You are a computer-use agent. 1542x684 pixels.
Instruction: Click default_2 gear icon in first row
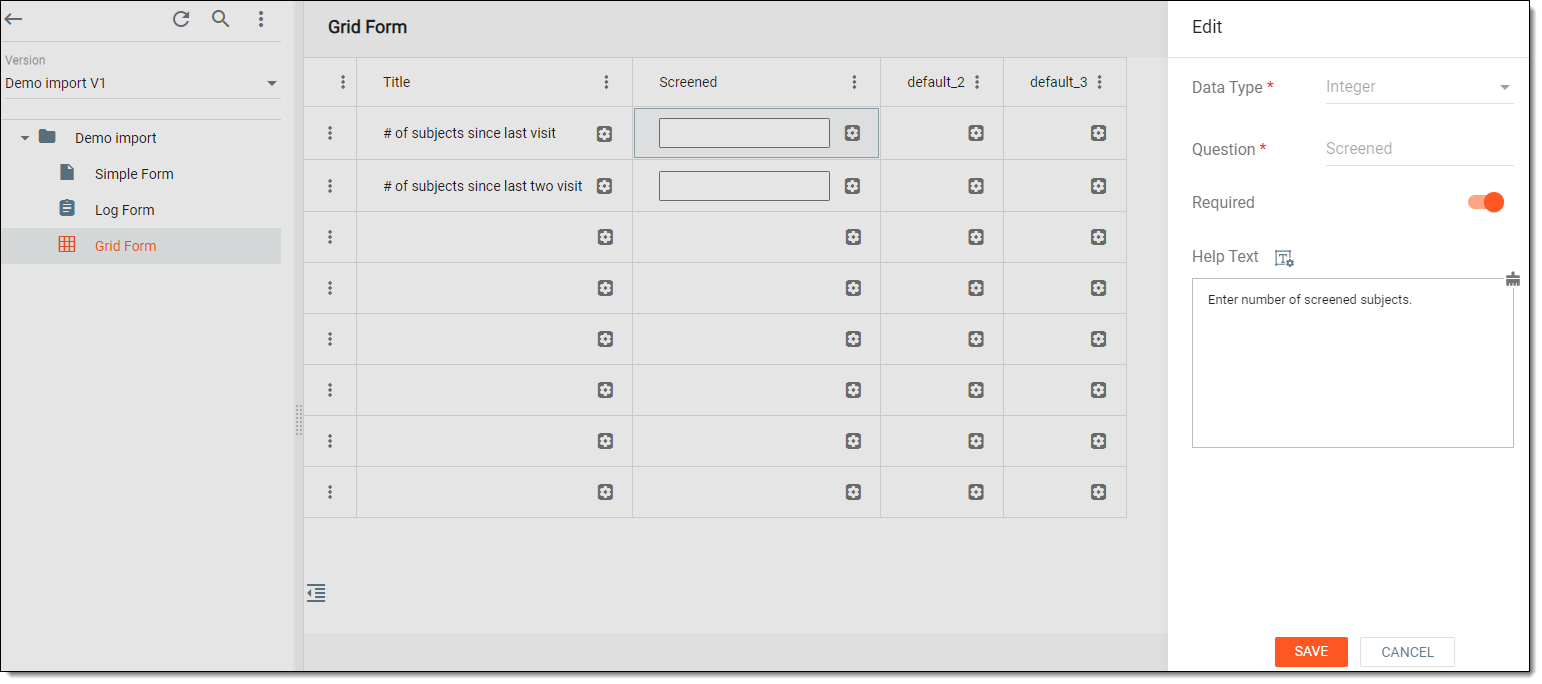click(976, 133)
